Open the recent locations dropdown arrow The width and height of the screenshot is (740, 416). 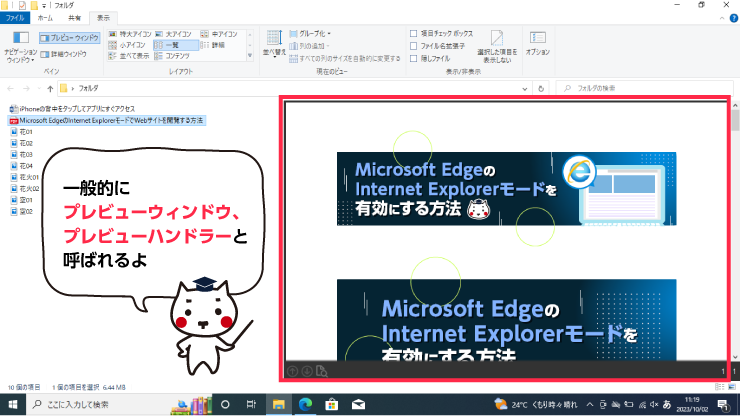coord(38,88)
